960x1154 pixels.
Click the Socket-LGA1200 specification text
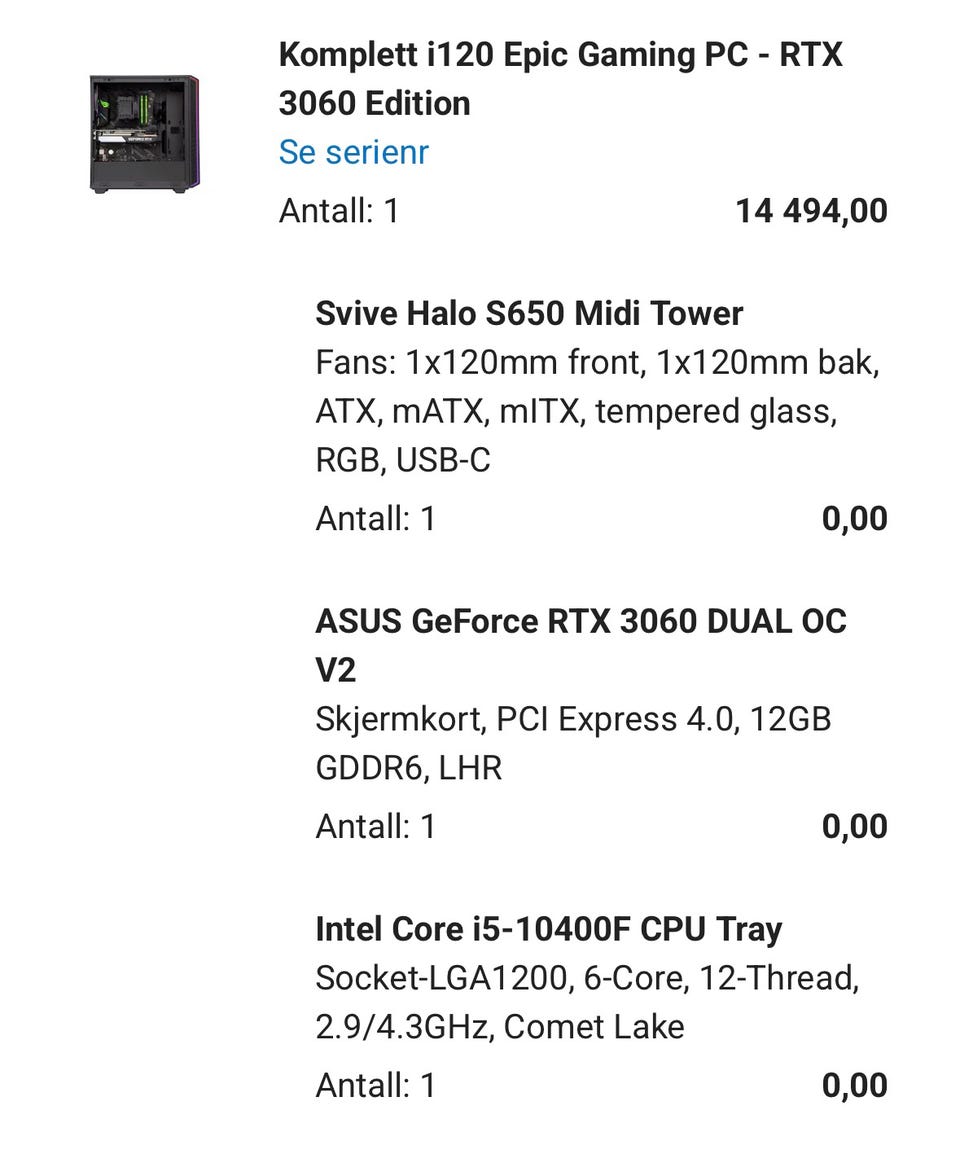tap(587, 978)
